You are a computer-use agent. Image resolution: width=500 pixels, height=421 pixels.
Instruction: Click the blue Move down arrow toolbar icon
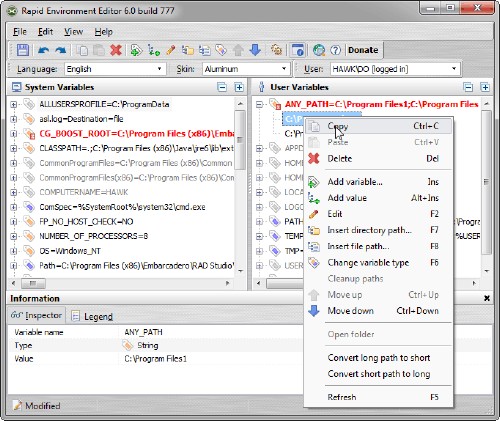(255, 50)
